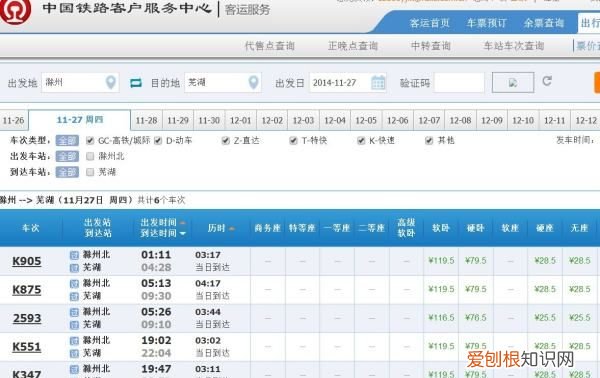The width and height of the screenshot is (600, 378).
Task: Toggle 其他 train type checkbox
Action: tap(429, 141)
